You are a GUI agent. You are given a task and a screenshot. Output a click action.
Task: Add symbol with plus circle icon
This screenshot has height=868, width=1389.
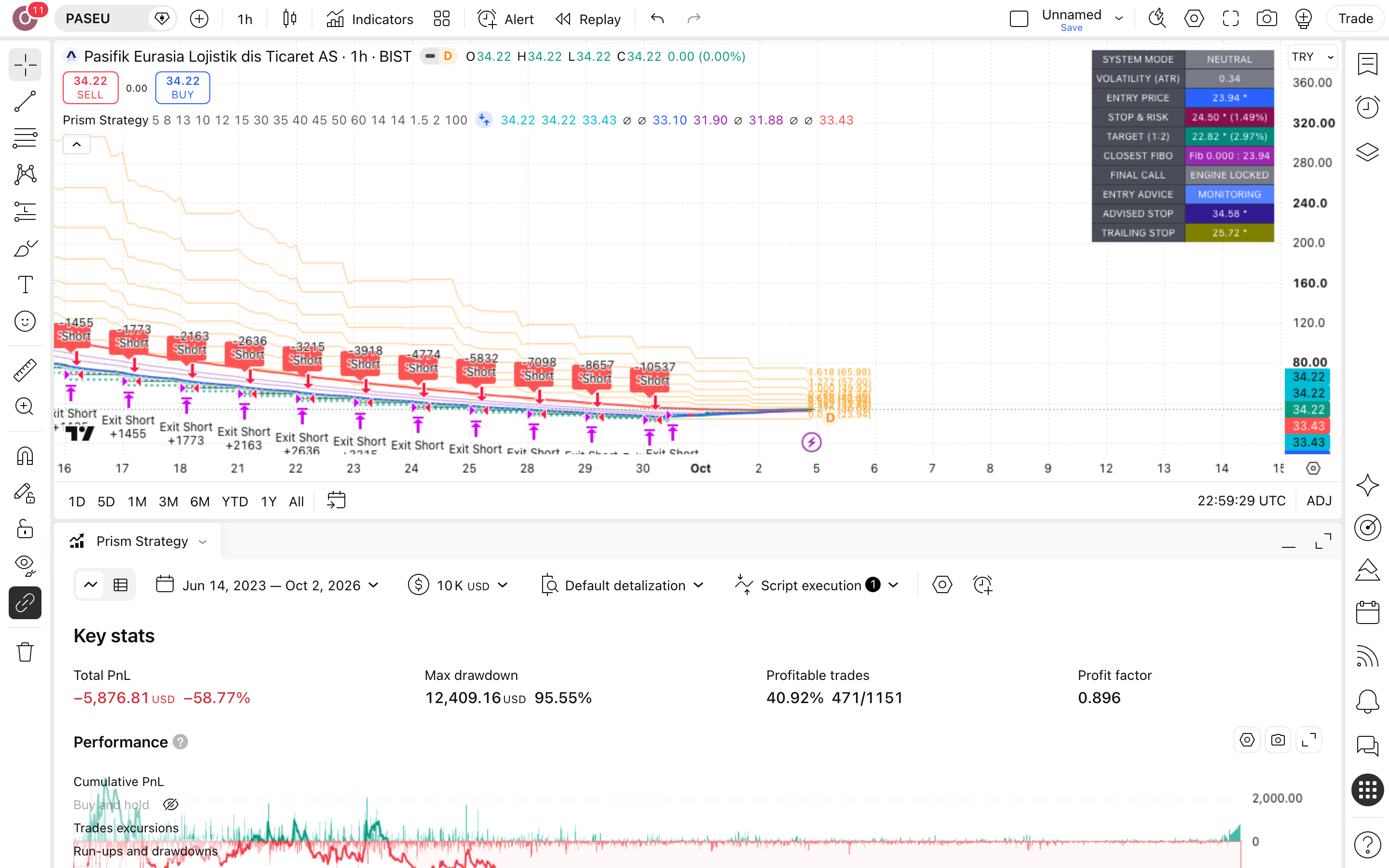coord(199,19)
